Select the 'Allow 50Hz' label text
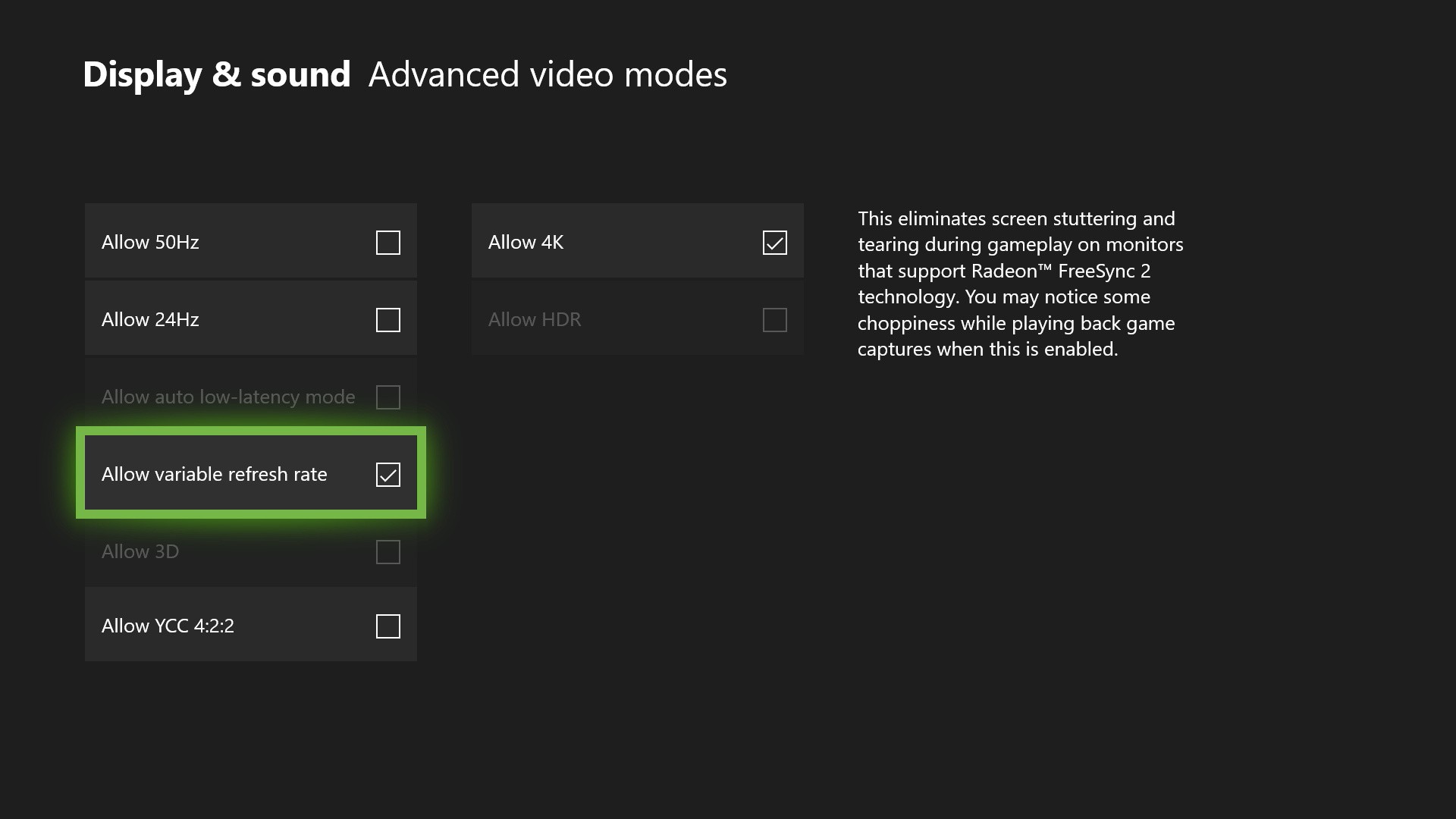The image size is (1456, 819). pos(150,243)
